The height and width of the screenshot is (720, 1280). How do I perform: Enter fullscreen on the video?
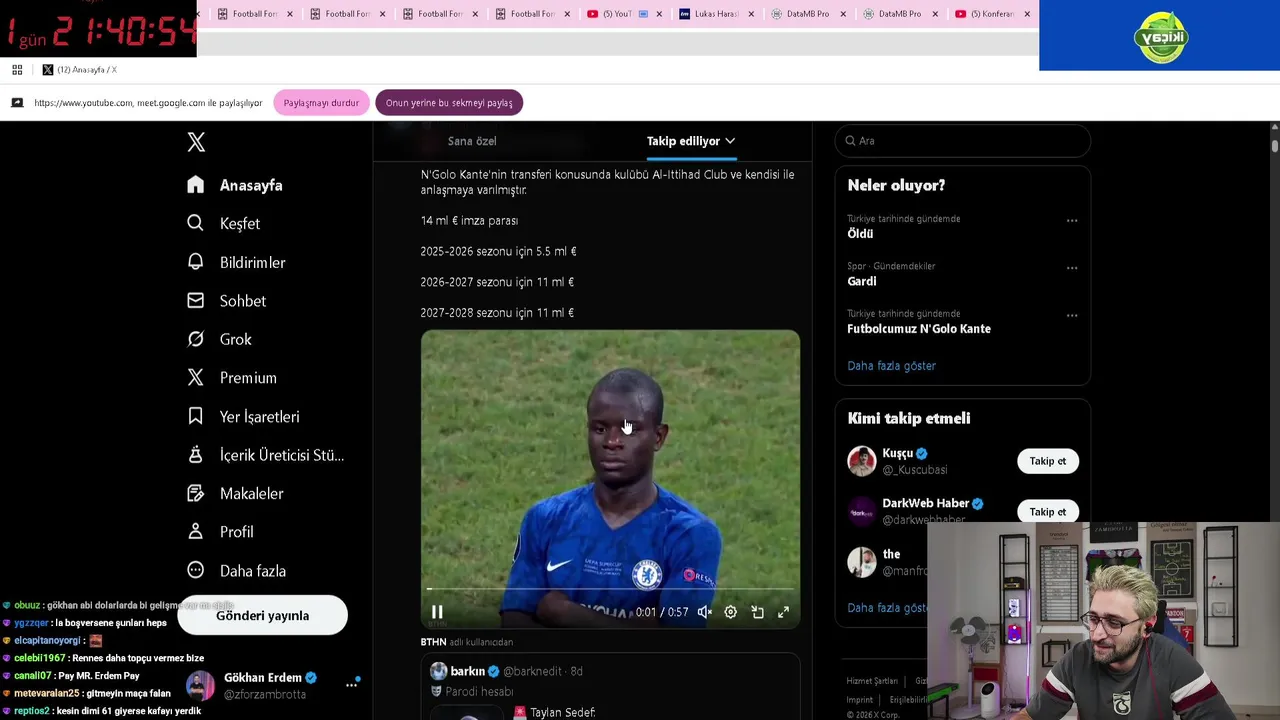(x=783, y=612)
